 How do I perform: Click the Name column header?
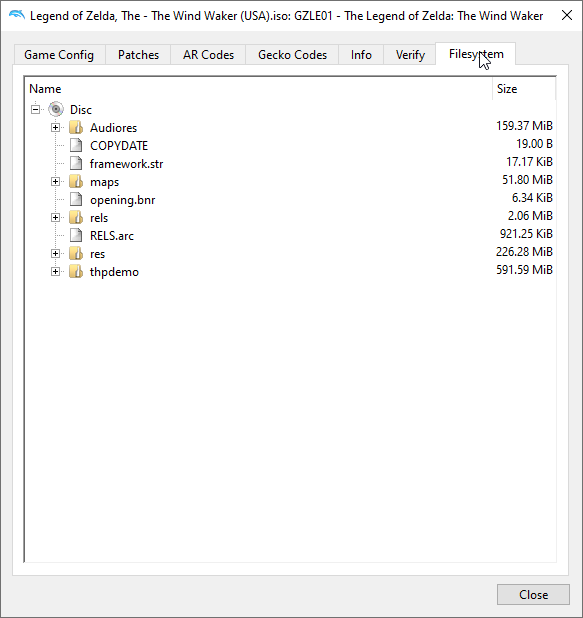tap(259, 89)
